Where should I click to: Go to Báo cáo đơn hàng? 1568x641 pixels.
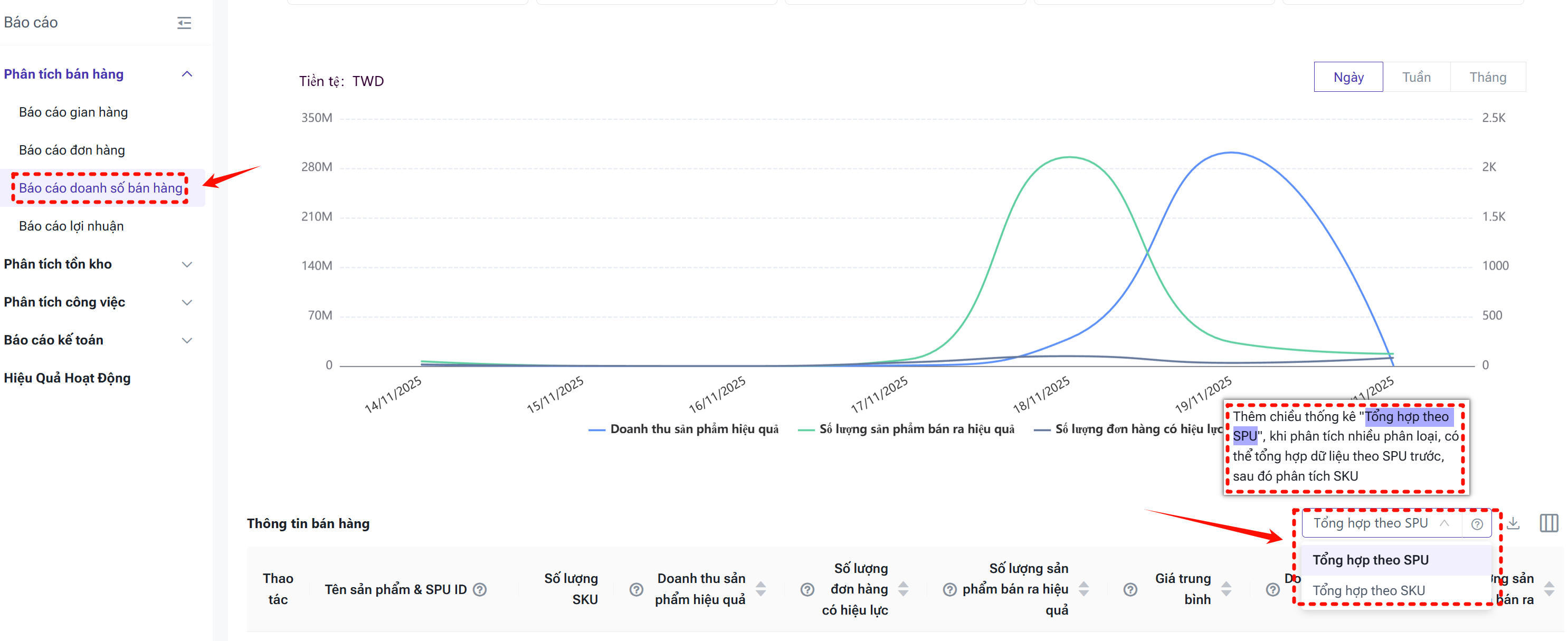[x=72, y=150]
